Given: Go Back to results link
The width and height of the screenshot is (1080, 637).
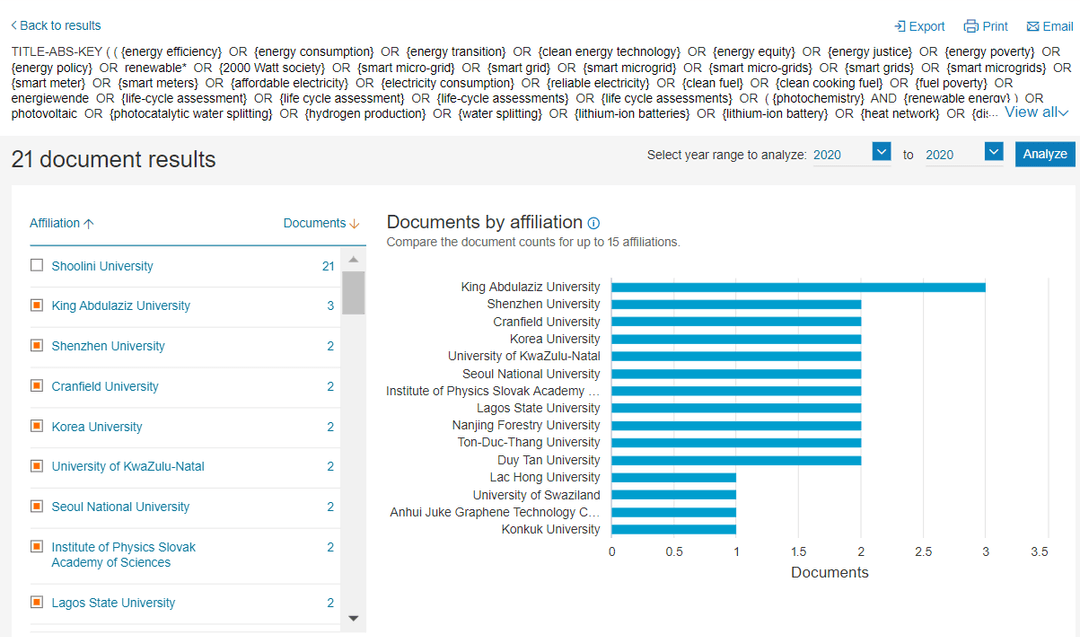Looking at the screenshot, I should click(x=60, y=25).
